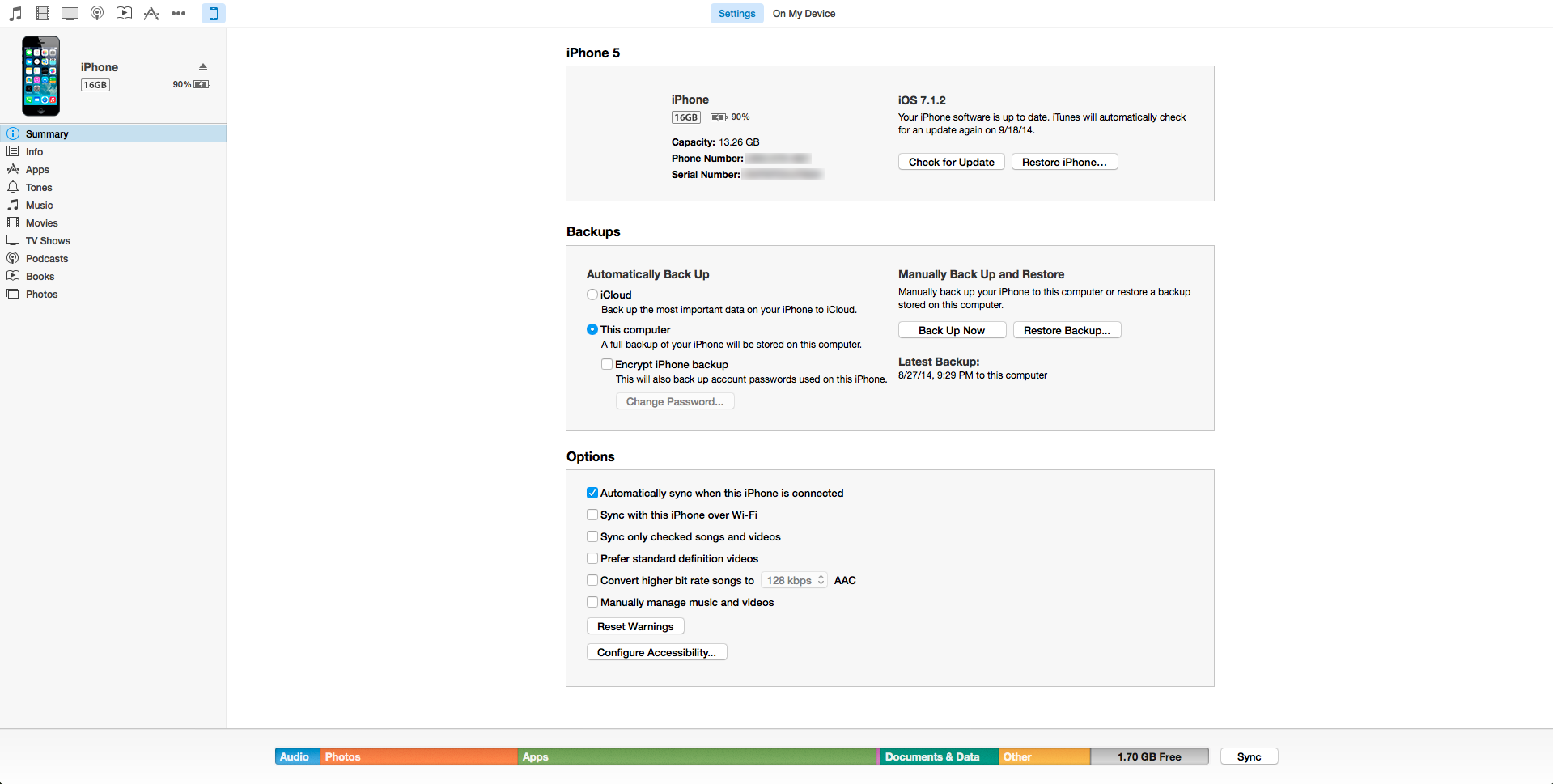Click the Movies film icon in sidebar

[13, 222]
